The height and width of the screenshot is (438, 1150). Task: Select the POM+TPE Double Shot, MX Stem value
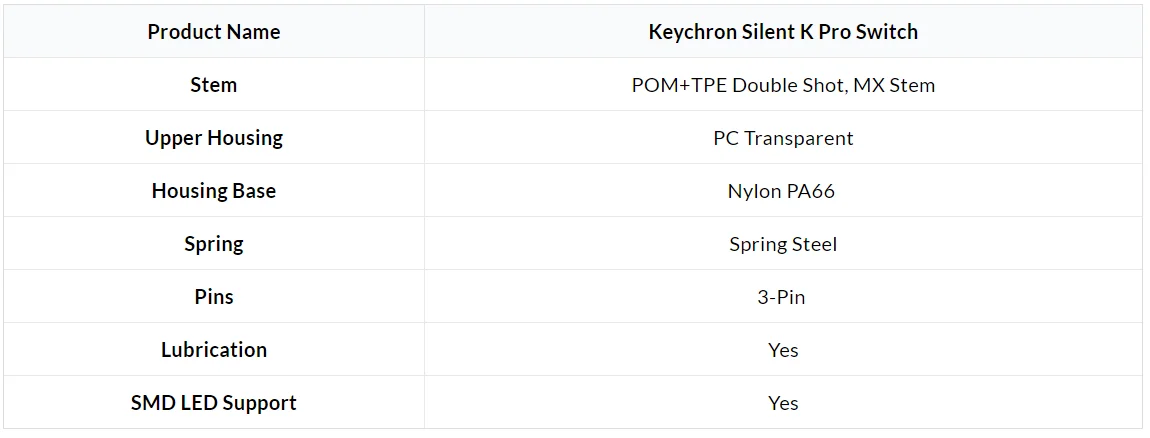click(x=783, y=85)
